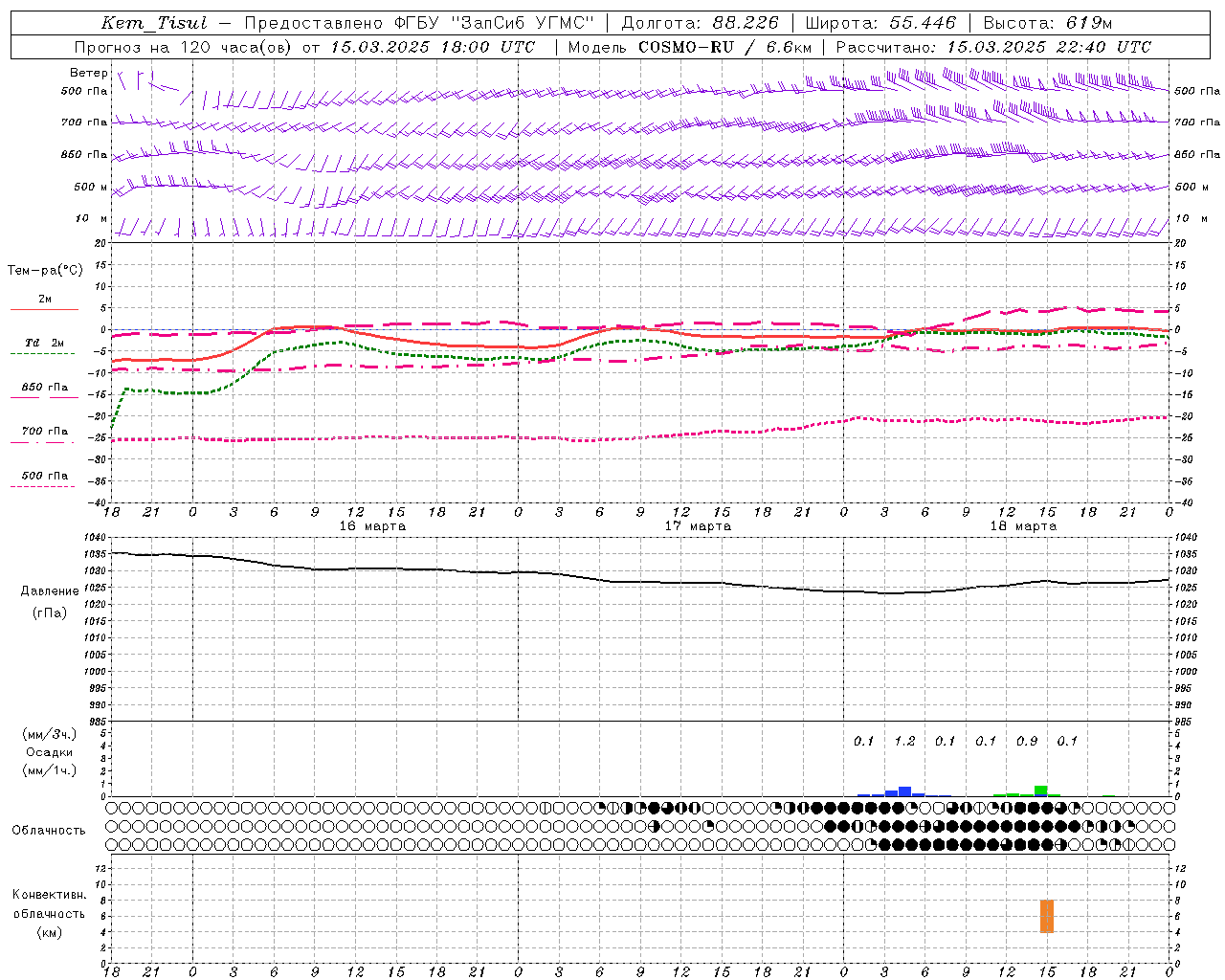
Task: Click the 500 гПа temperature legend entry
Action: (x=44, y=476)
